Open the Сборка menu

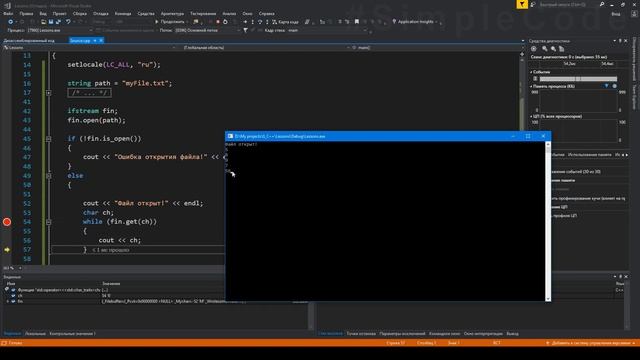tap(80, 13)
